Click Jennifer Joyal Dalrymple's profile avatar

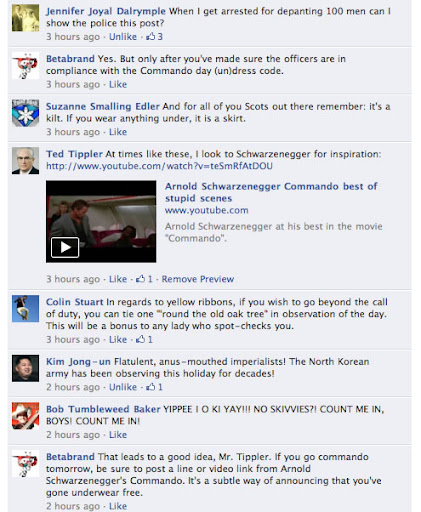pos(25,18)
